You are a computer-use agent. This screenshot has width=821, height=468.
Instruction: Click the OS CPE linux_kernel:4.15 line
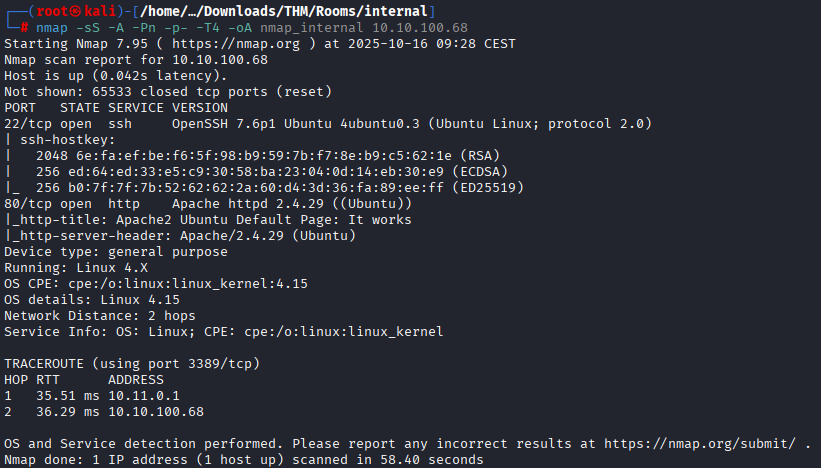pos(156,283)
